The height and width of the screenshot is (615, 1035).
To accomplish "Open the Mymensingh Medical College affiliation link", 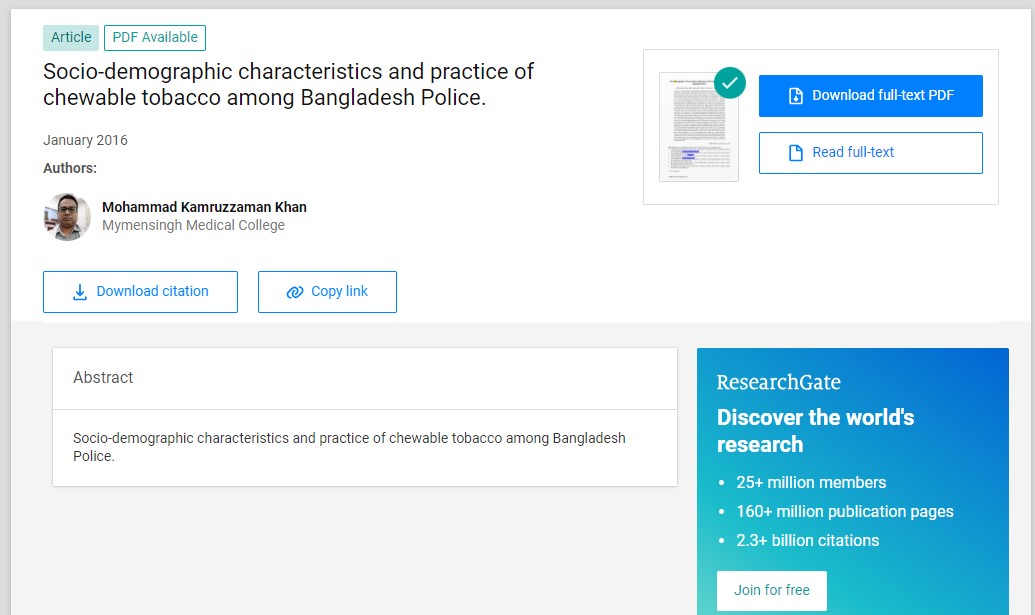I will (x=193, y=226).
